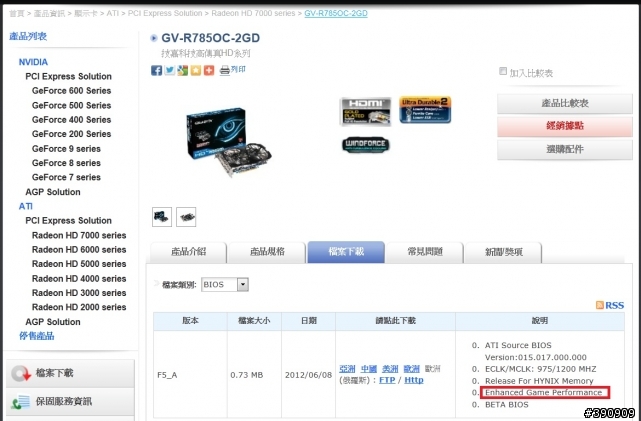Download BIOS from the 美洲 mirror
This screenshot has height=421, width=641.
390,369
